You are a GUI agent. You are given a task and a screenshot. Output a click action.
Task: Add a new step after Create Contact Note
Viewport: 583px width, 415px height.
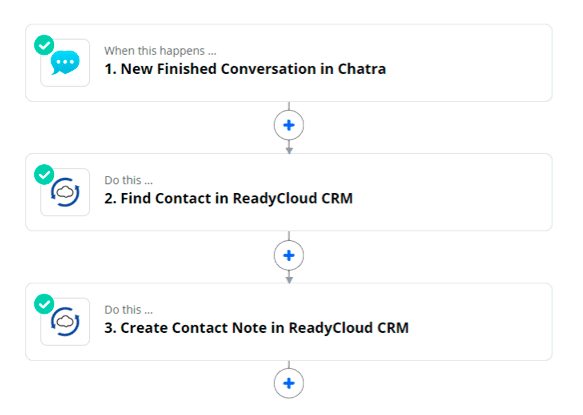tap(289, 383)
